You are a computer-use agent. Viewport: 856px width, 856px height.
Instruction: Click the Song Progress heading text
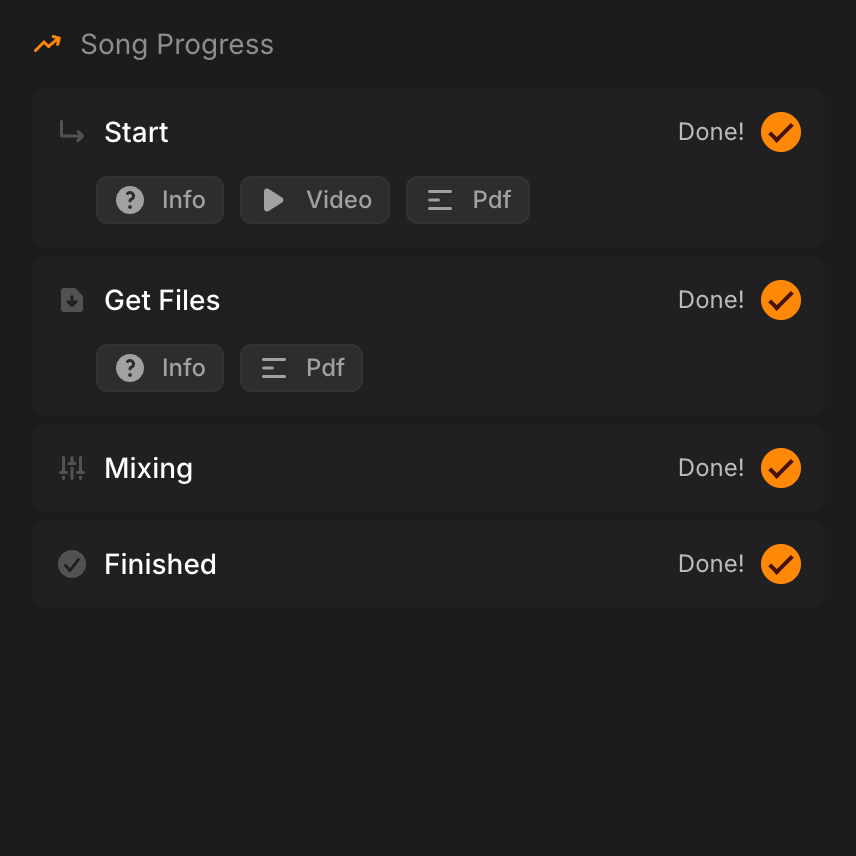click(x=177, y=45)
